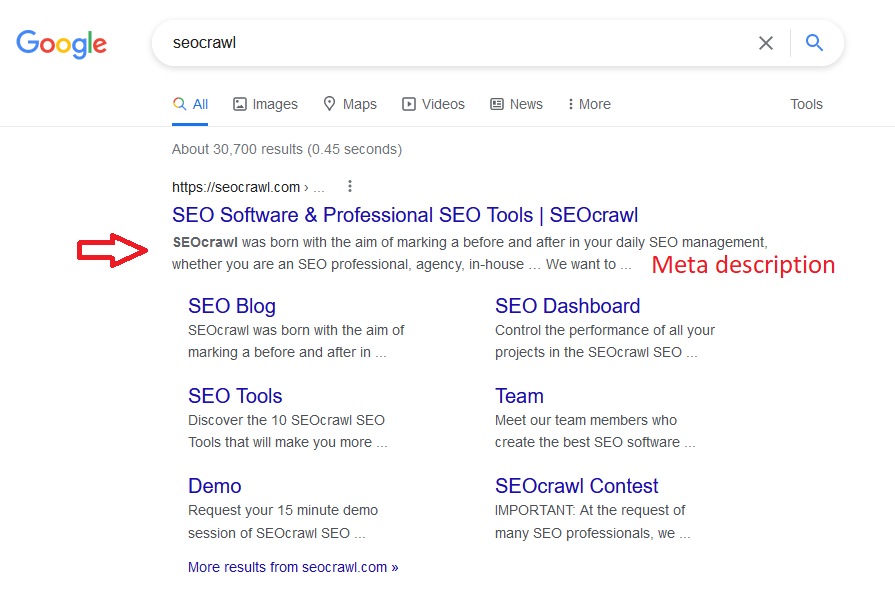Click the Google logo to return home
The image size is (895, 589).
click(x=61, y=44)
